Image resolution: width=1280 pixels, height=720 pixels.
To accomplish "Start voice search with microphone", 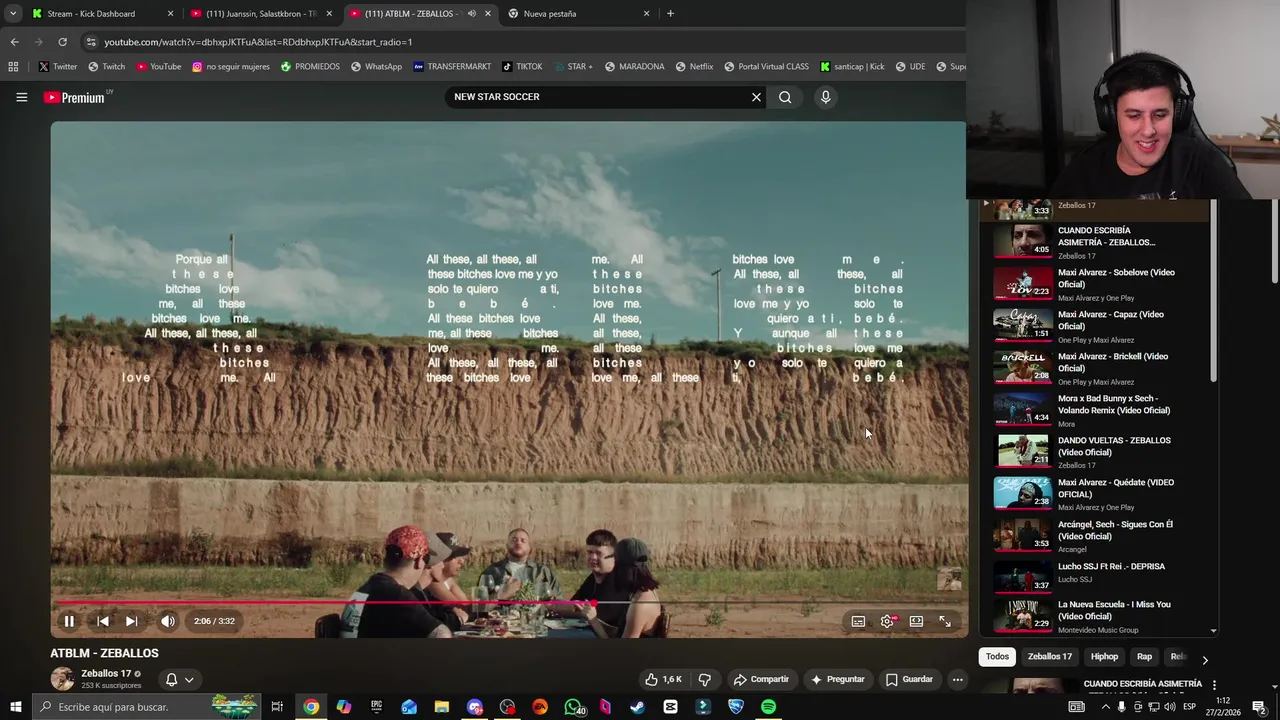I will (825, 97).
